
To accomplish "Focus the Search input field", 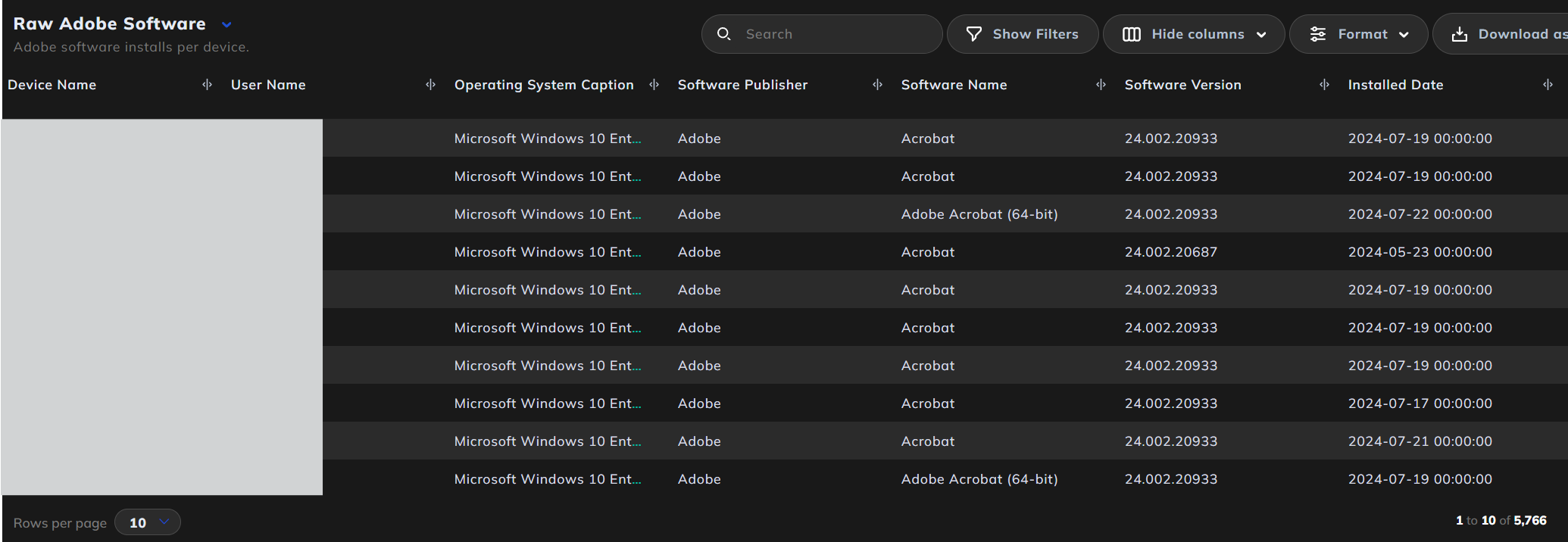I will pyautogui.click(x=822, y=34).
